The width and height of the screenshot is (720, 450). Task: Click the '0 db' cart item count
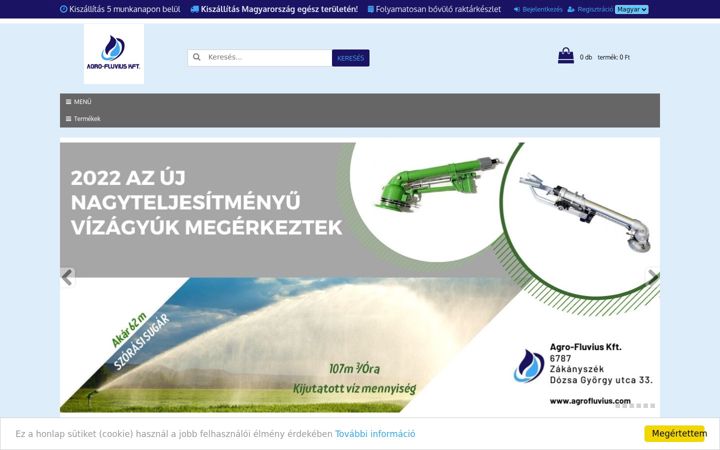[585, 57]
